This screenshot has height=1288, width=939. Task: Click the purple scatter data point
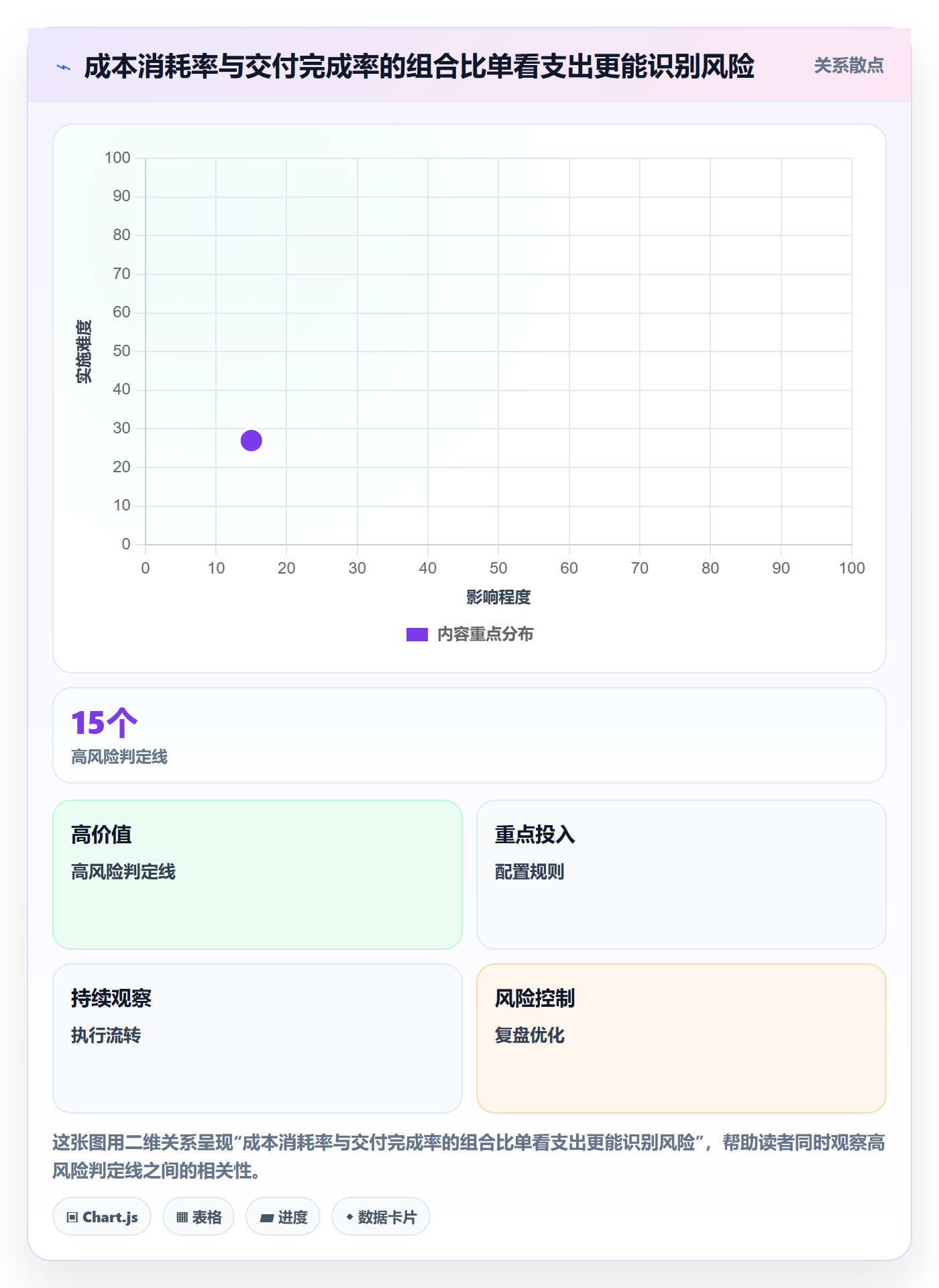(x=252, y=441)
